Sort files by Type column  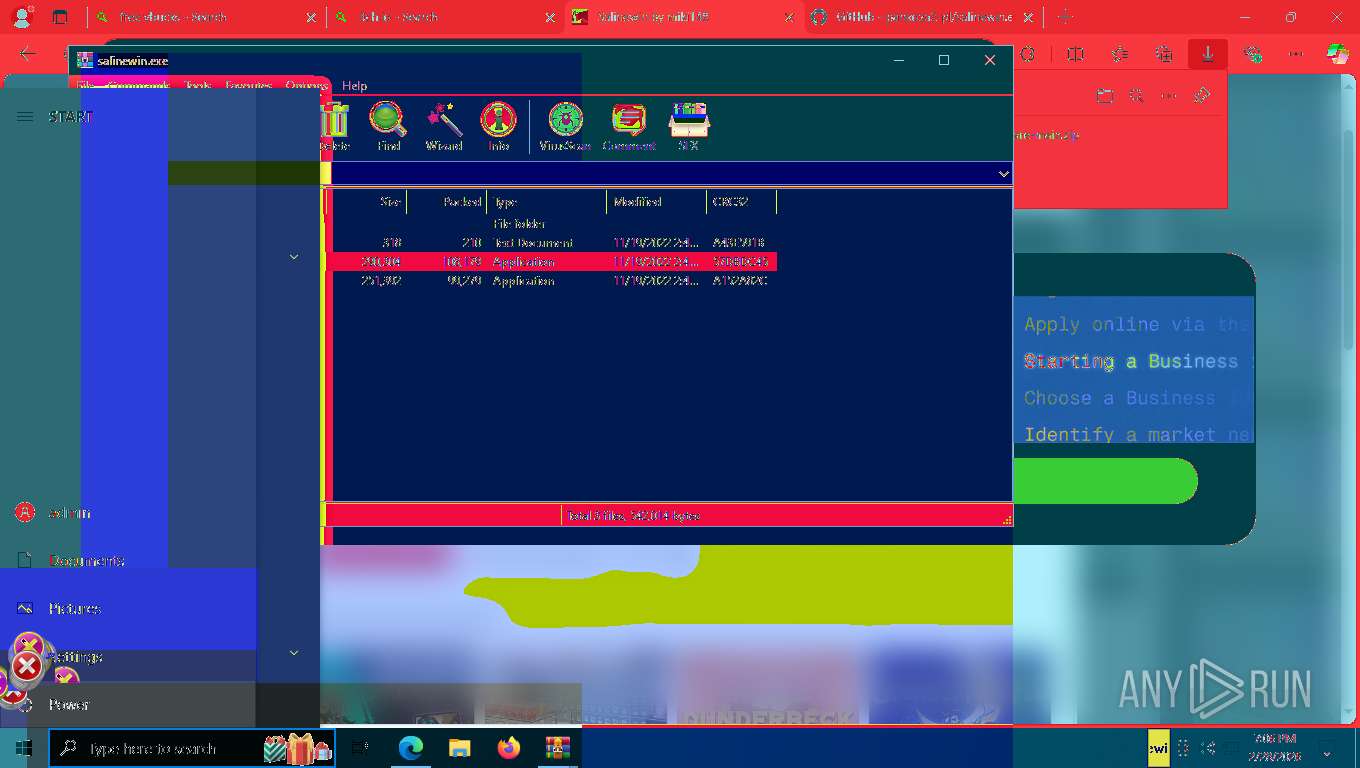546,202
